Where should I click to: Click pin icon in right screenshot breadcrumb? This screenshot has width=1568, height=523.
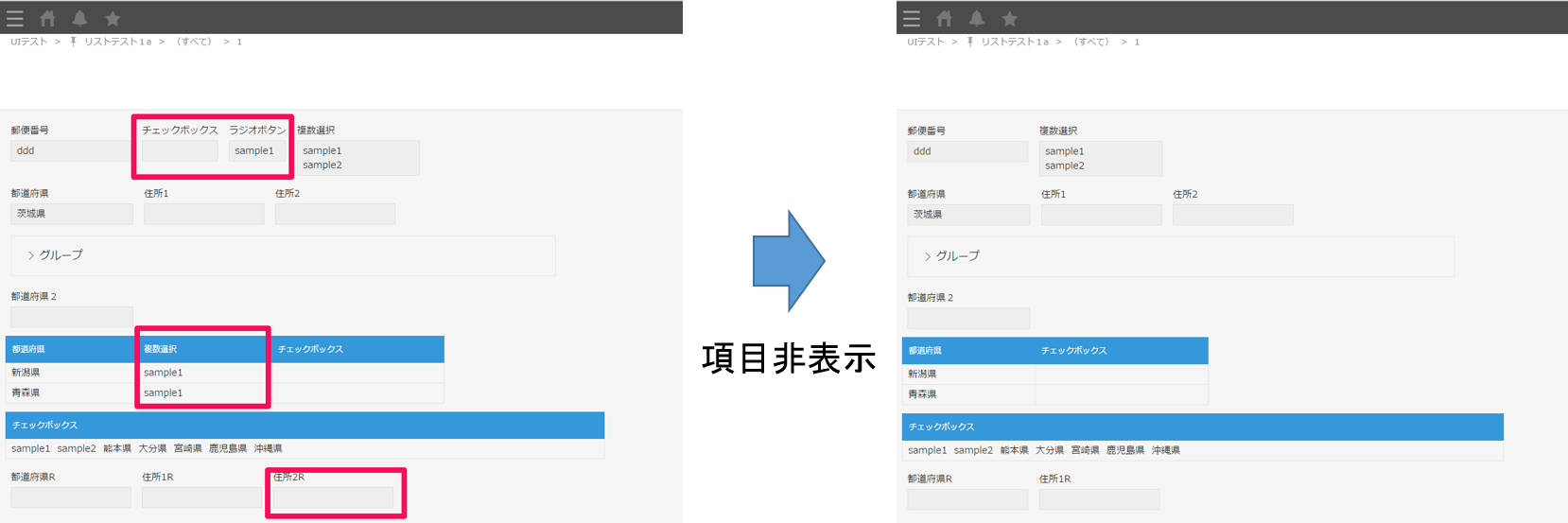[970, 42]
